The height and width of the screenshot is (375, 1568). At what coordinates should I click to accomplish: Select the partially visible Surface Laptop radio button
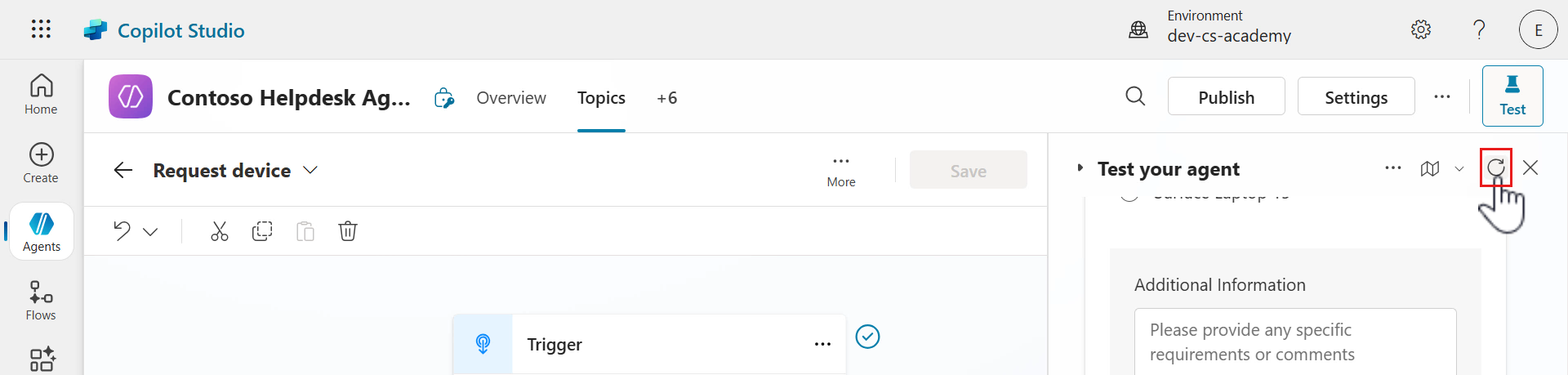pos(1129,196)
